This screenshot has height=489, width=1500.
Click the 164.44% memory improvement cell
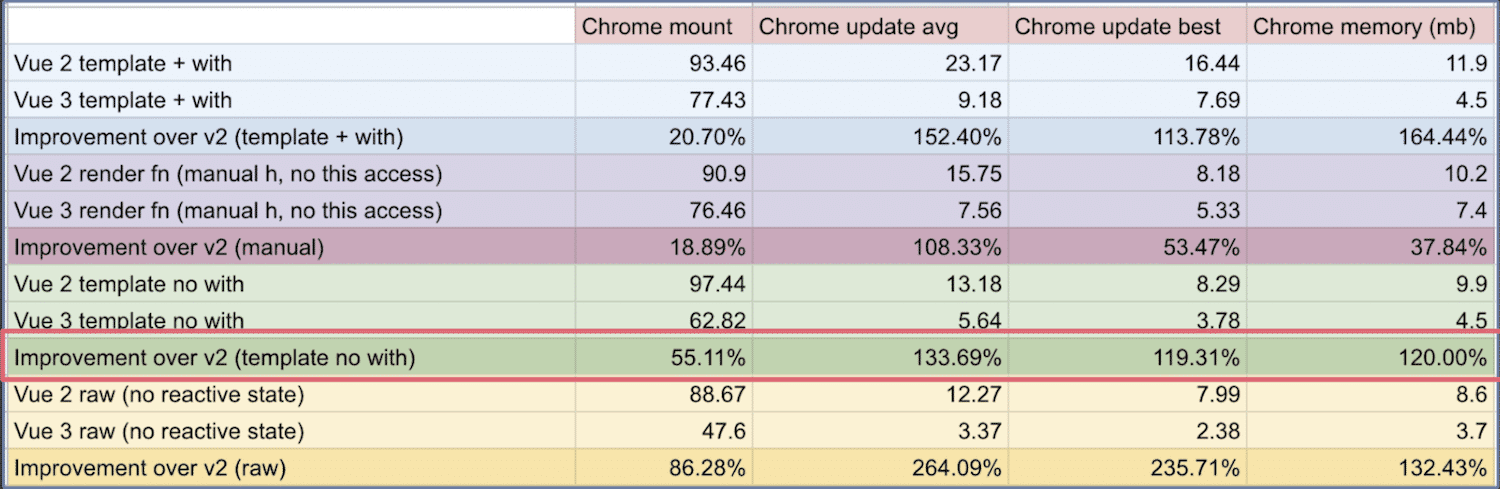pyautogui.click(x=1371, y=137)
